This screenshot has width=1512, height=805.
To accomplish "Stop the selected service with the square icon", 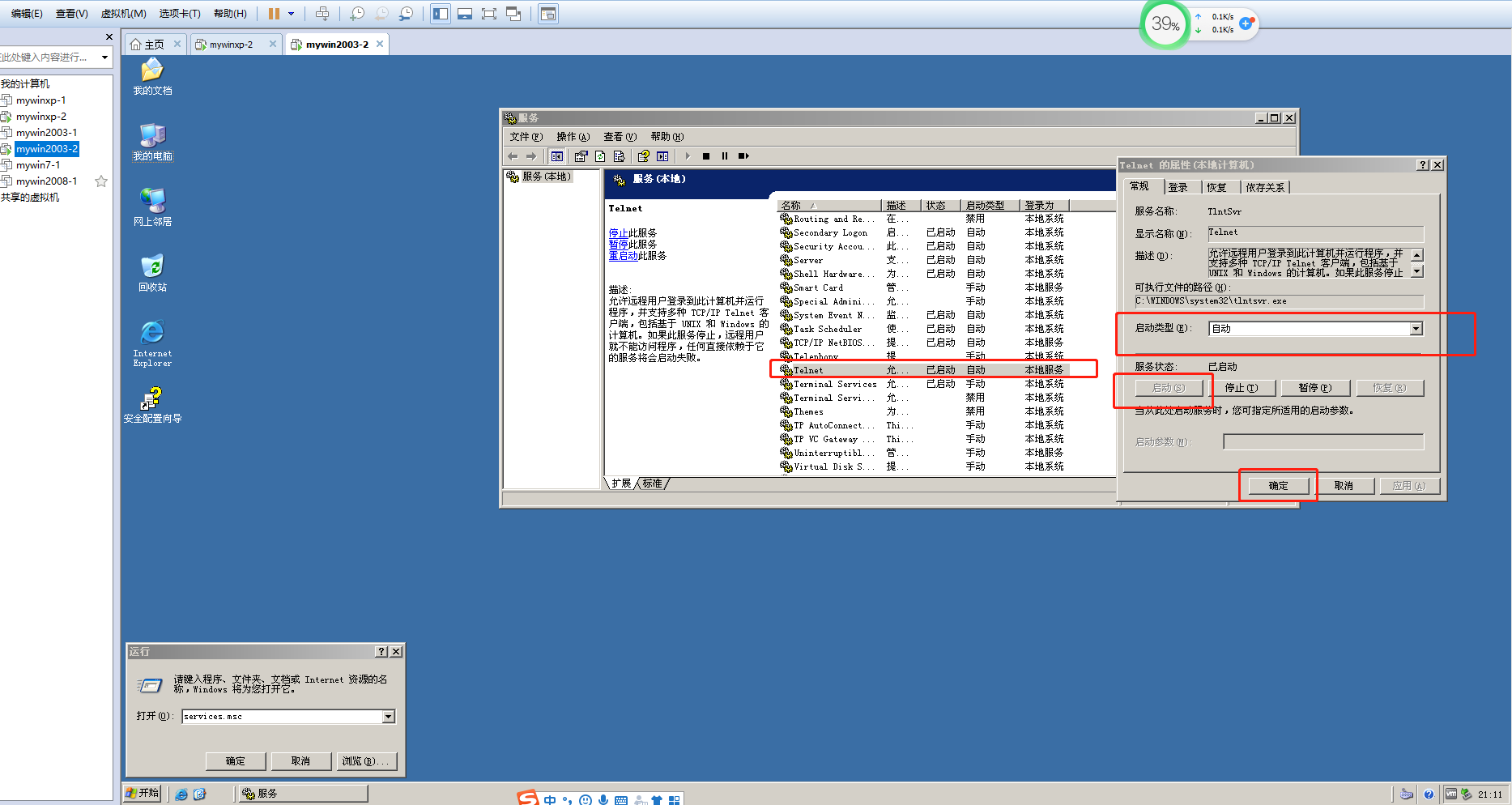I will click(705, 155).
